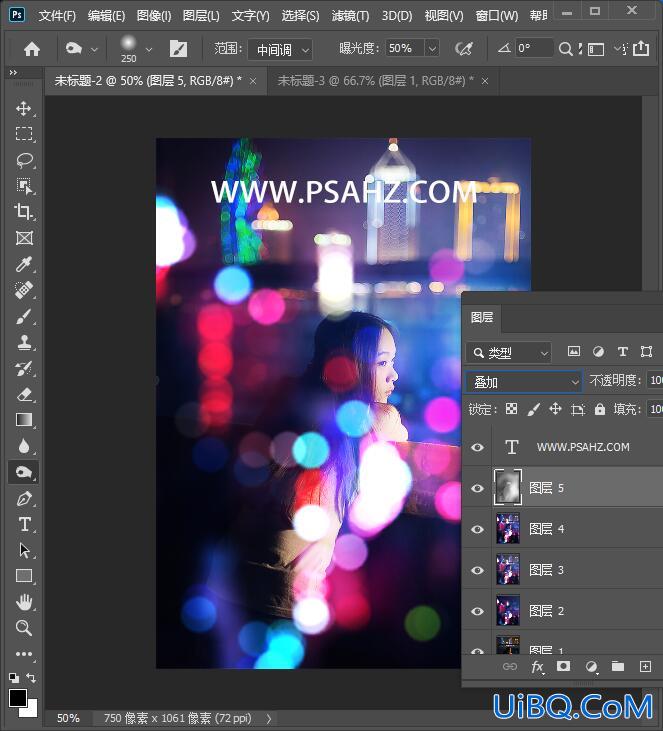Open the tool preset picker arrow

pos(94,49)
